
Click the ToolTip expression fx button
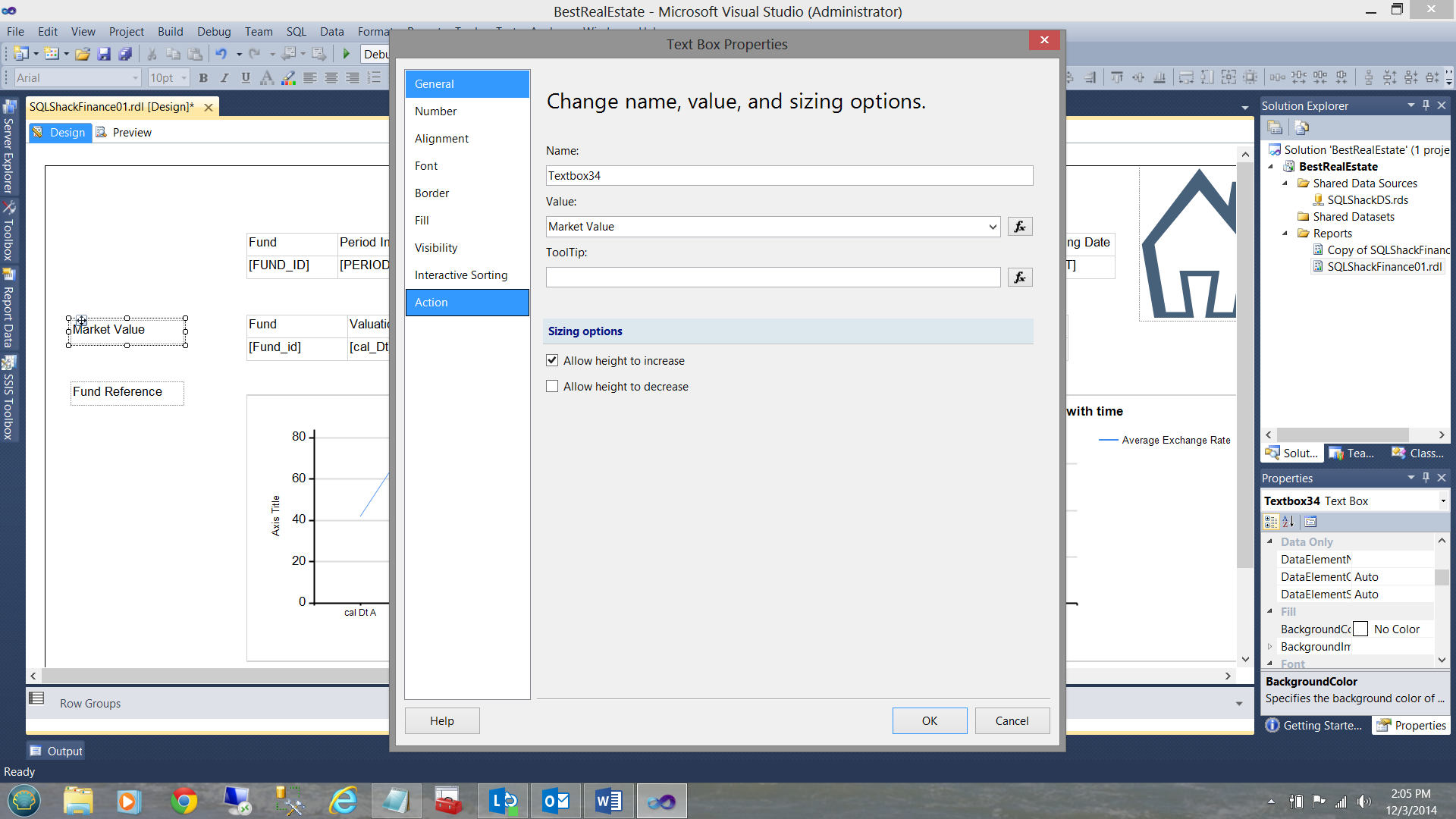click(x=1020, y=278)
